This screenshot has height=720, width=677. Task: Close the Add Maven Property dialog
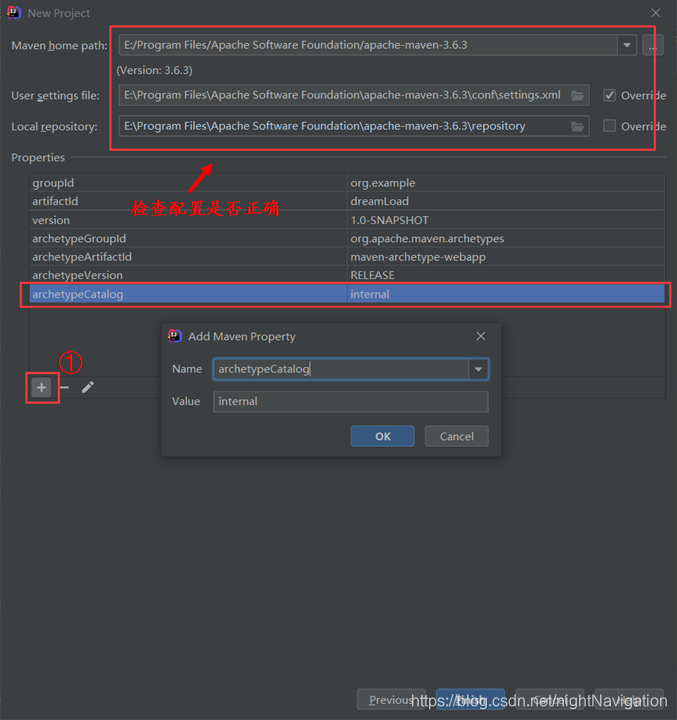[481, 336]
